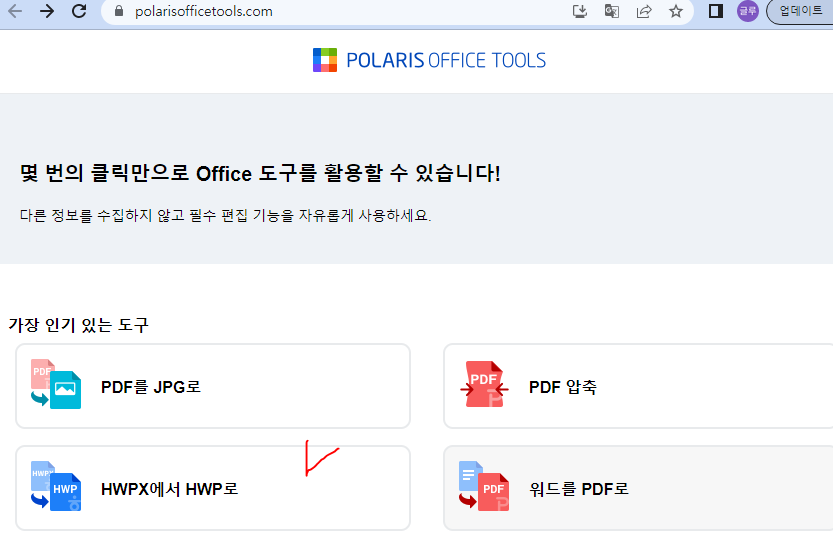Click the address bar URL polarisofficetools.com

pos(203,11)
